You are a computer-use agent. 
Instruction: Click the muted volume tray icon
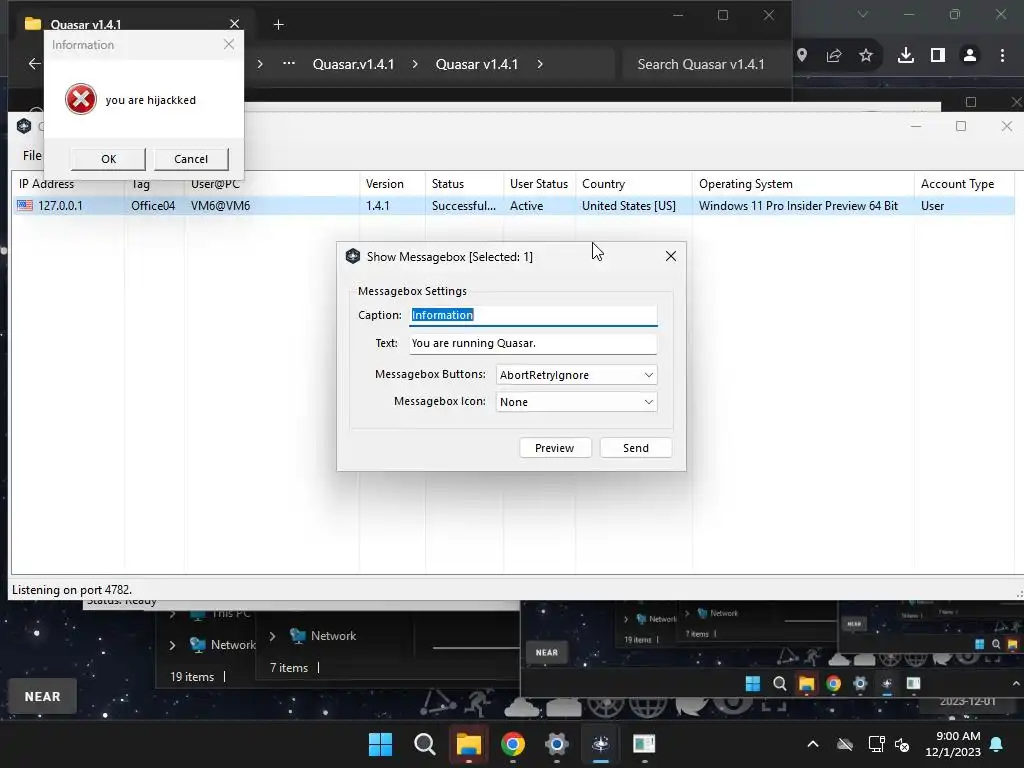coord(903,744)
